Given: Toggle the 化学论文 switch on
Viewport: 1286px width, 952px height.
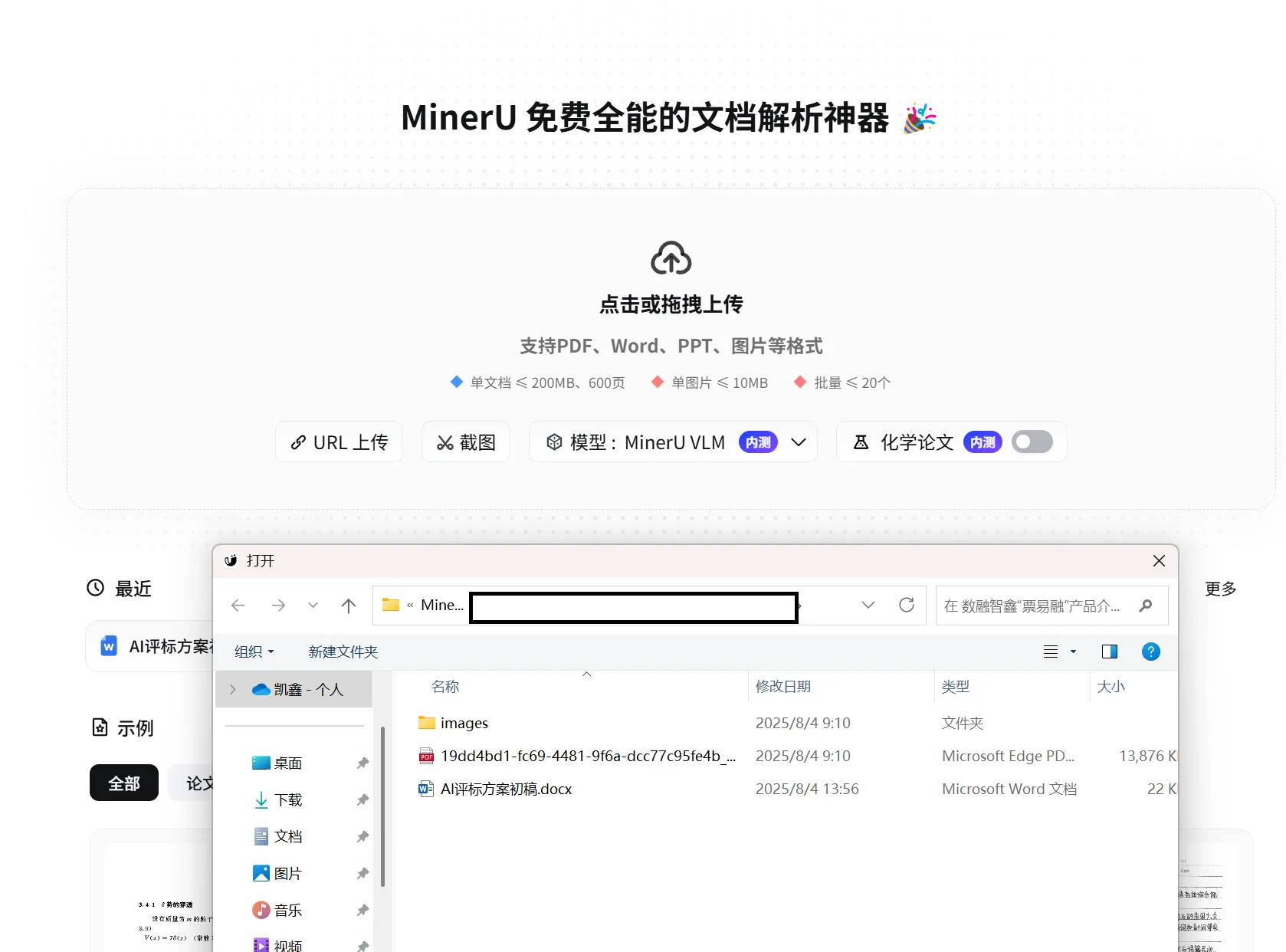Looking at the screenshot, I should point(1032,442).
